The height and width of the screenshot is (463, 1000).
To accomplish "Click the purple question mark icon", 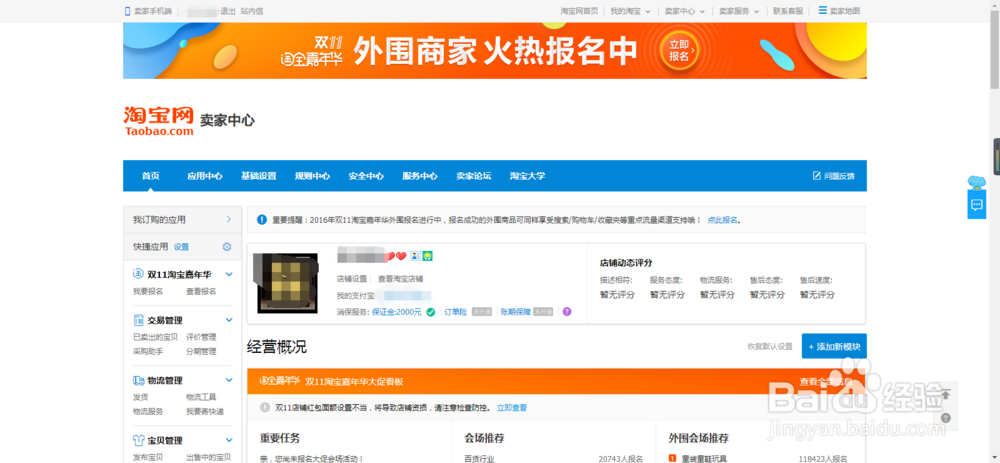I will coord(567,312).
